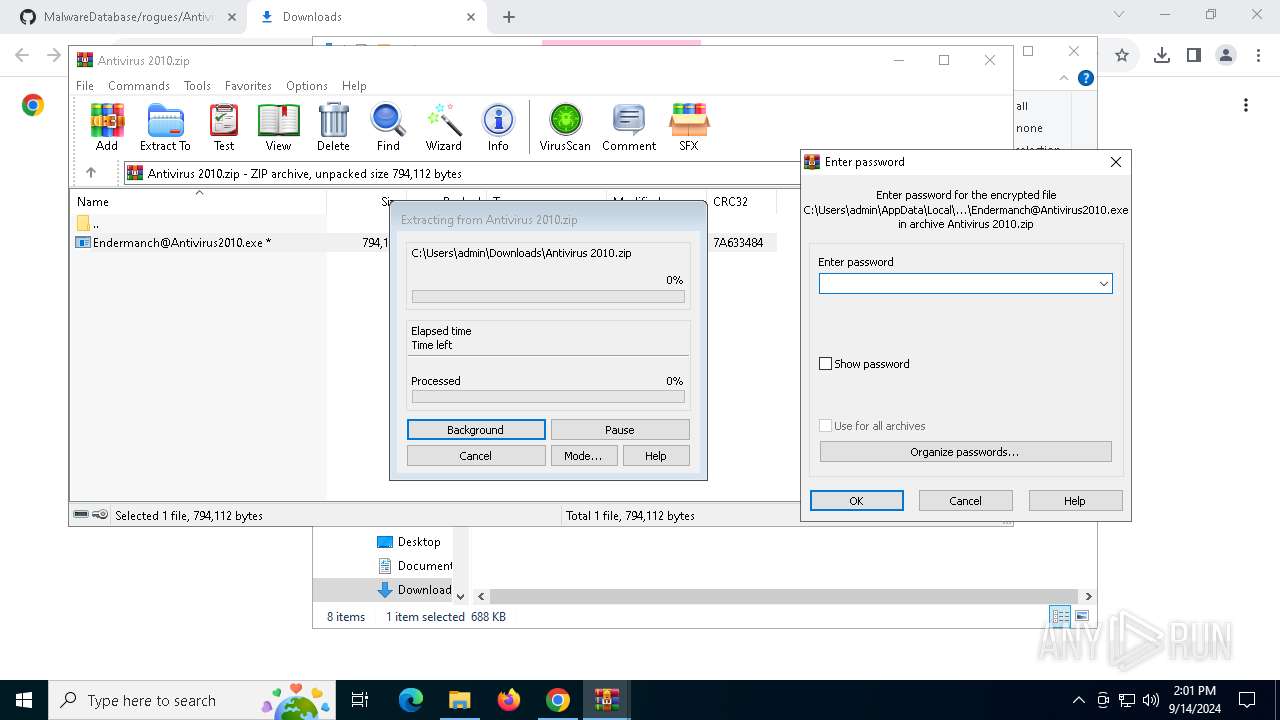Image resolution: width=1280 pixels, height=720 pixels.
Task: Add an archive Comment
Action: [629, 127]
